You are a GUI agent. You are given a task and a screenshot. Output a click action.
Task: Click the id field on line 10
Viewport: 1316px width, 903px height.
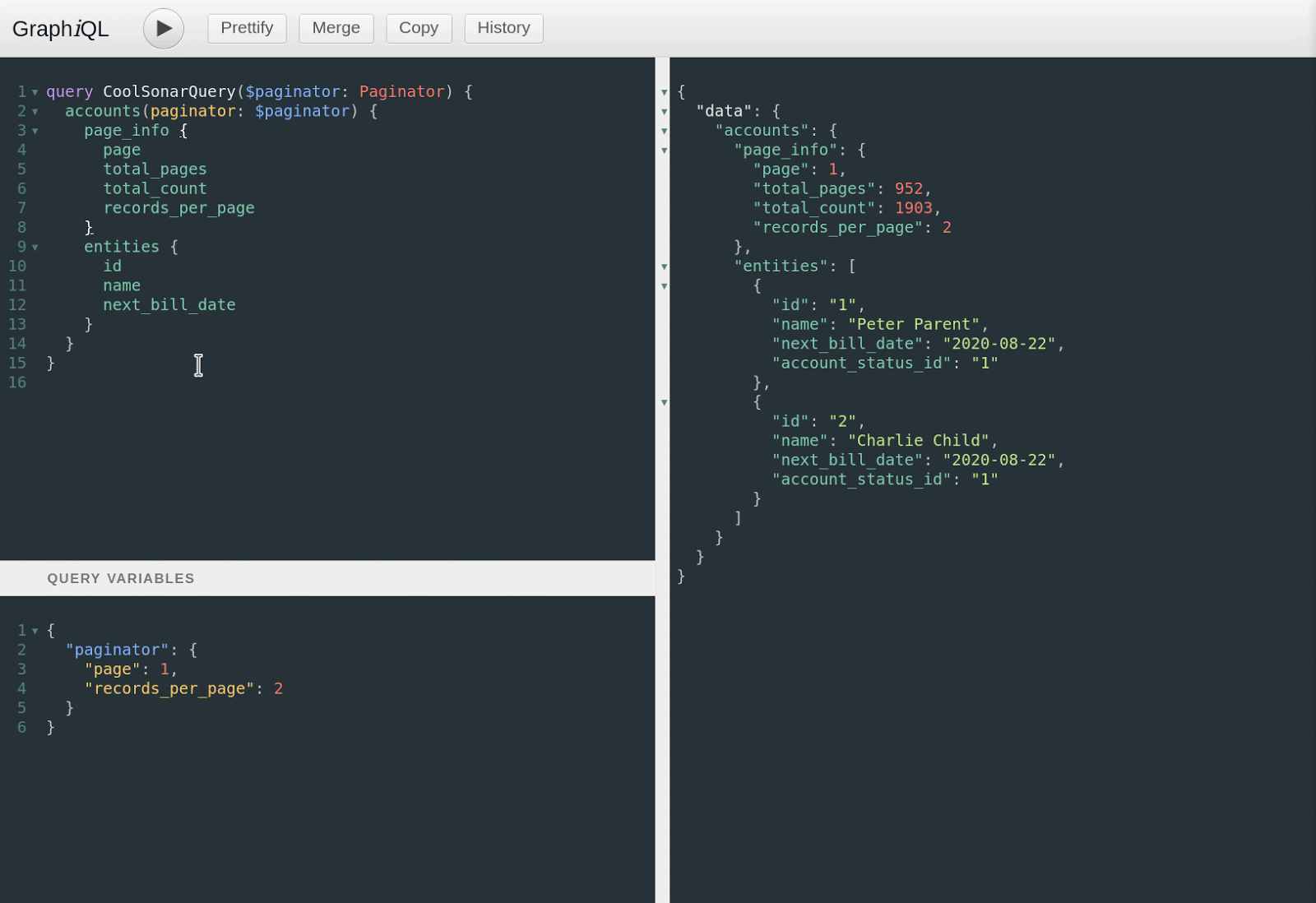point(113,266)
